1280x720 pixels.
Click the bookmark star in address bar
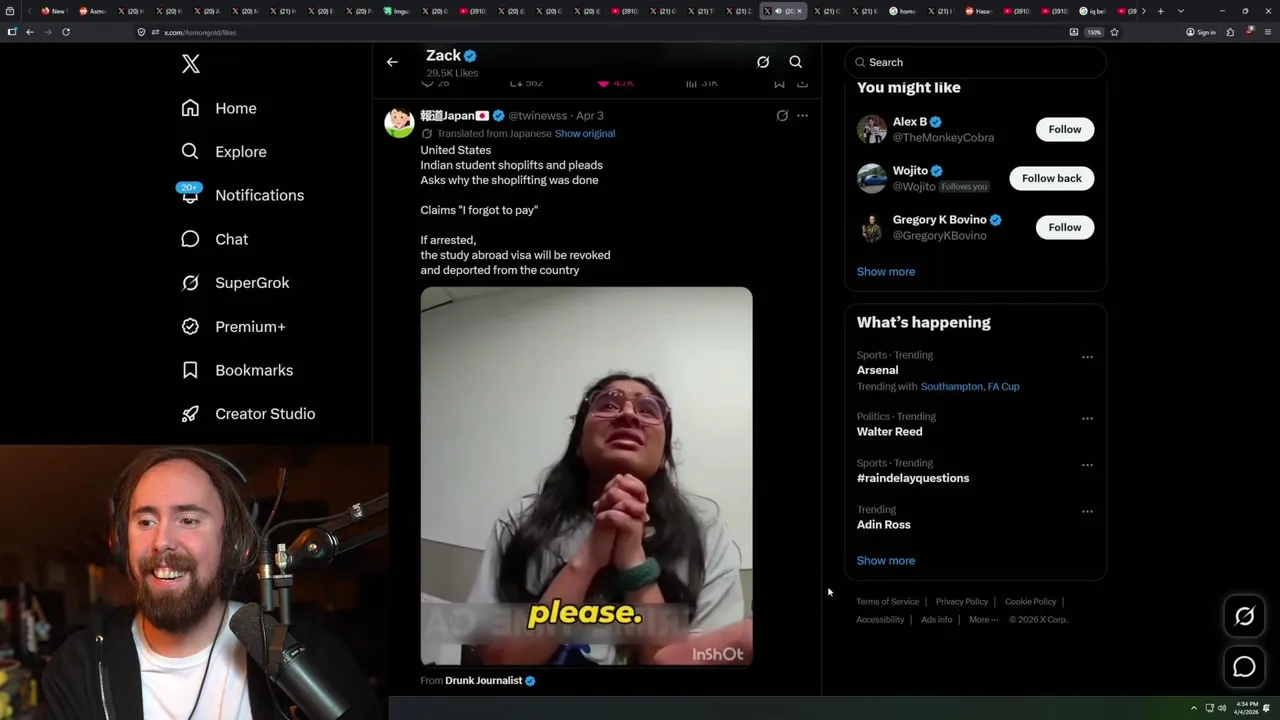(x=1114, y=32)
